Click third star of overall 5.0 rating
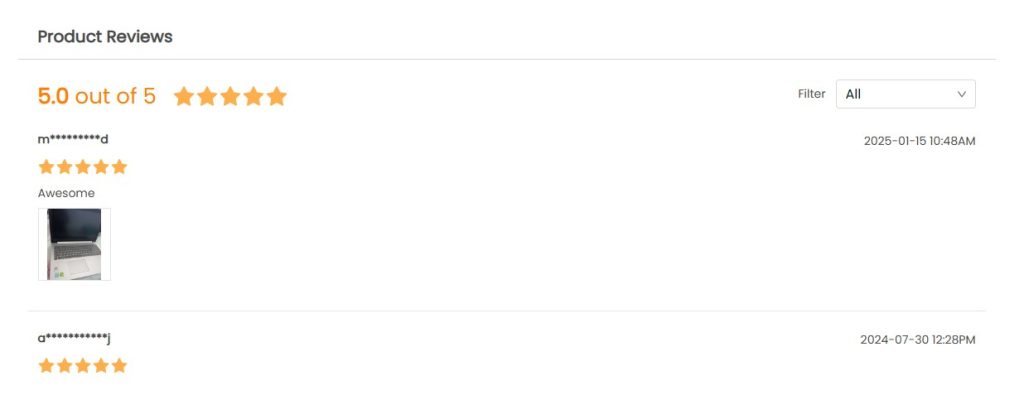Screen dimensions: 1024x400 (231, 97)
